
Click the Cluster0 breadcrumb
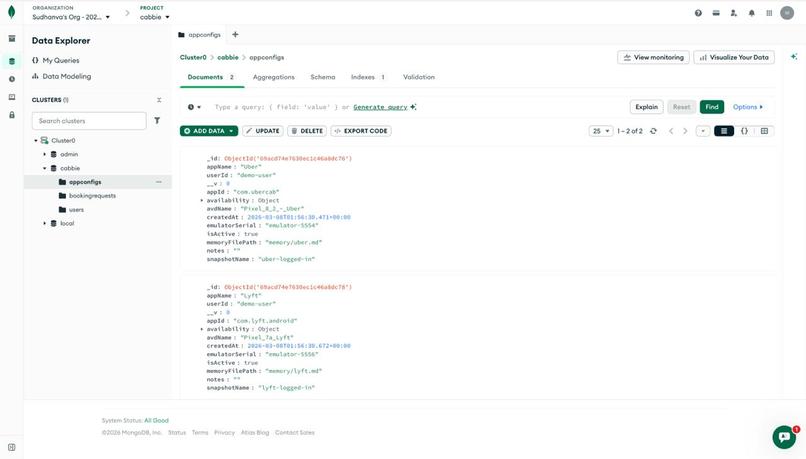coord(193,58)
